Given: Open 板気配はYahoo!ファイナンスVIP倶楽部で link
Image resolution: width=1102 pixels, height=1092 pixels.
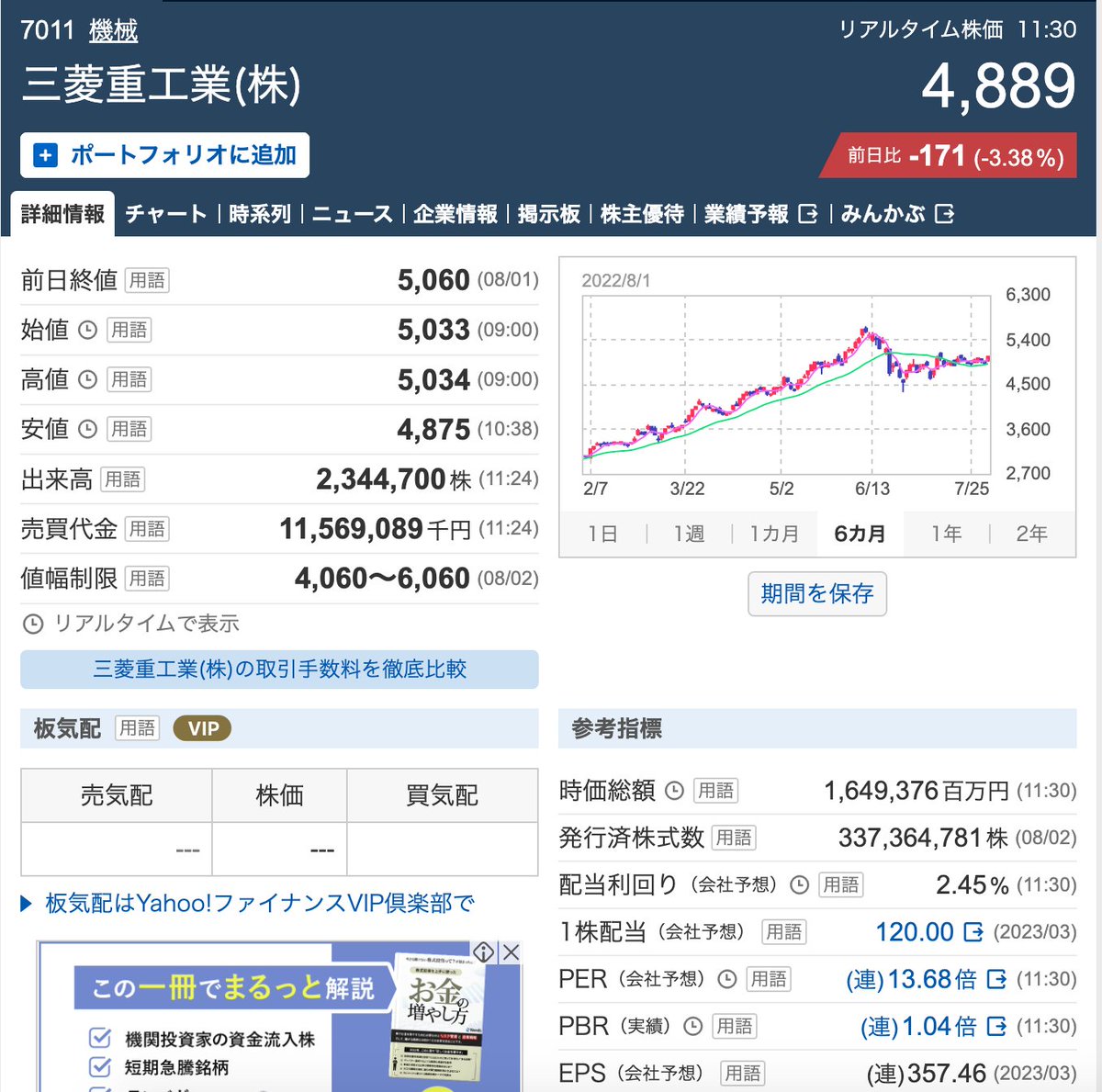Looking at the screenshot, I should 260,904.
